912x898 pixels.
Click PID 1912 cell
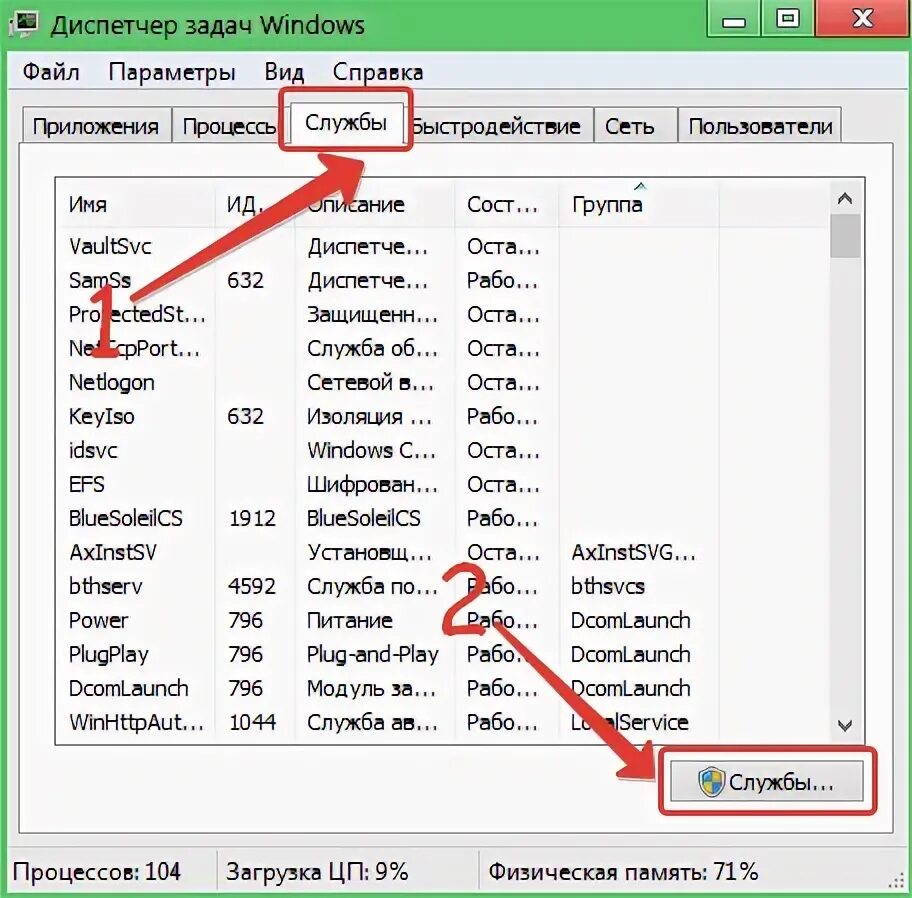(x=252, y=518)
